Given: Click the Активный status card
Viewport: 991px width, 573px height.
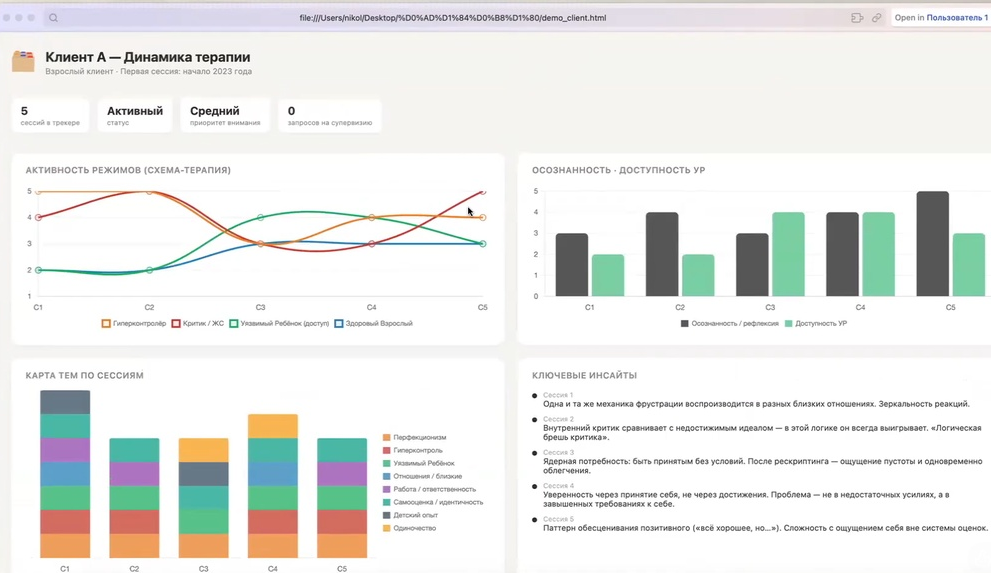Looking at the screenshot, I should 135,115.
